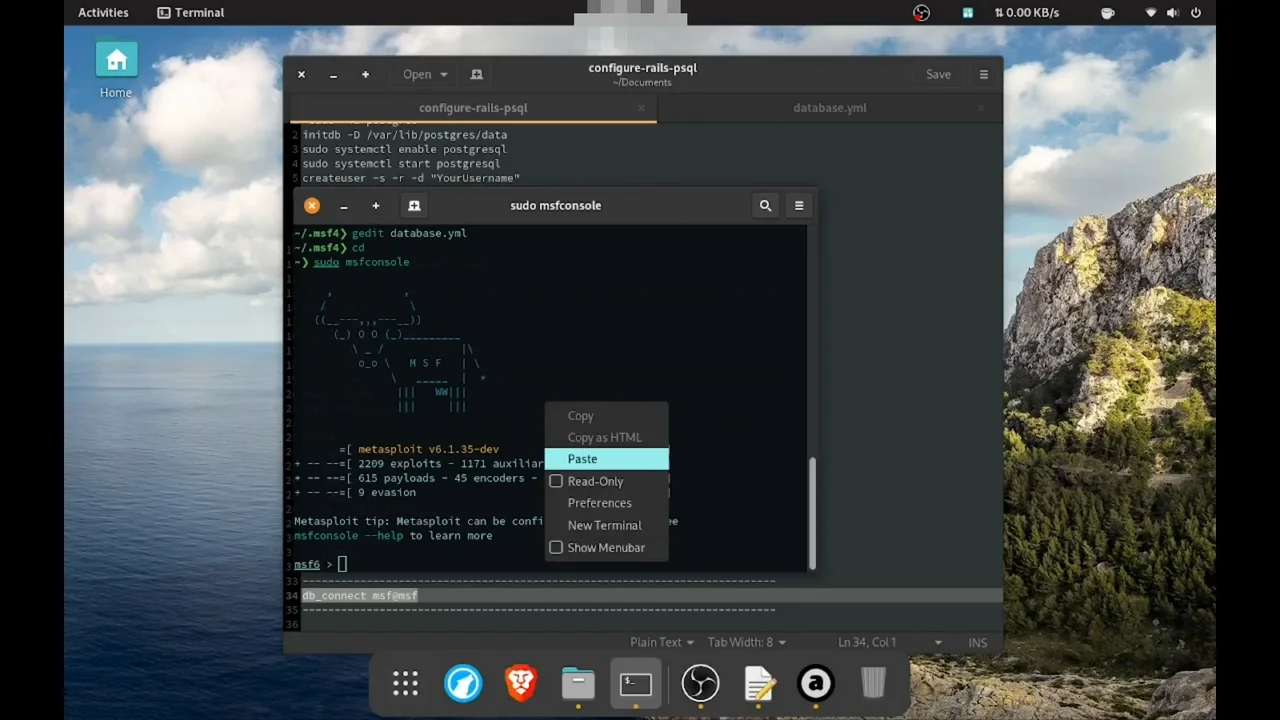Click the Save button in gedit
Screen dimensions: 1280x720
pos(938,74)
